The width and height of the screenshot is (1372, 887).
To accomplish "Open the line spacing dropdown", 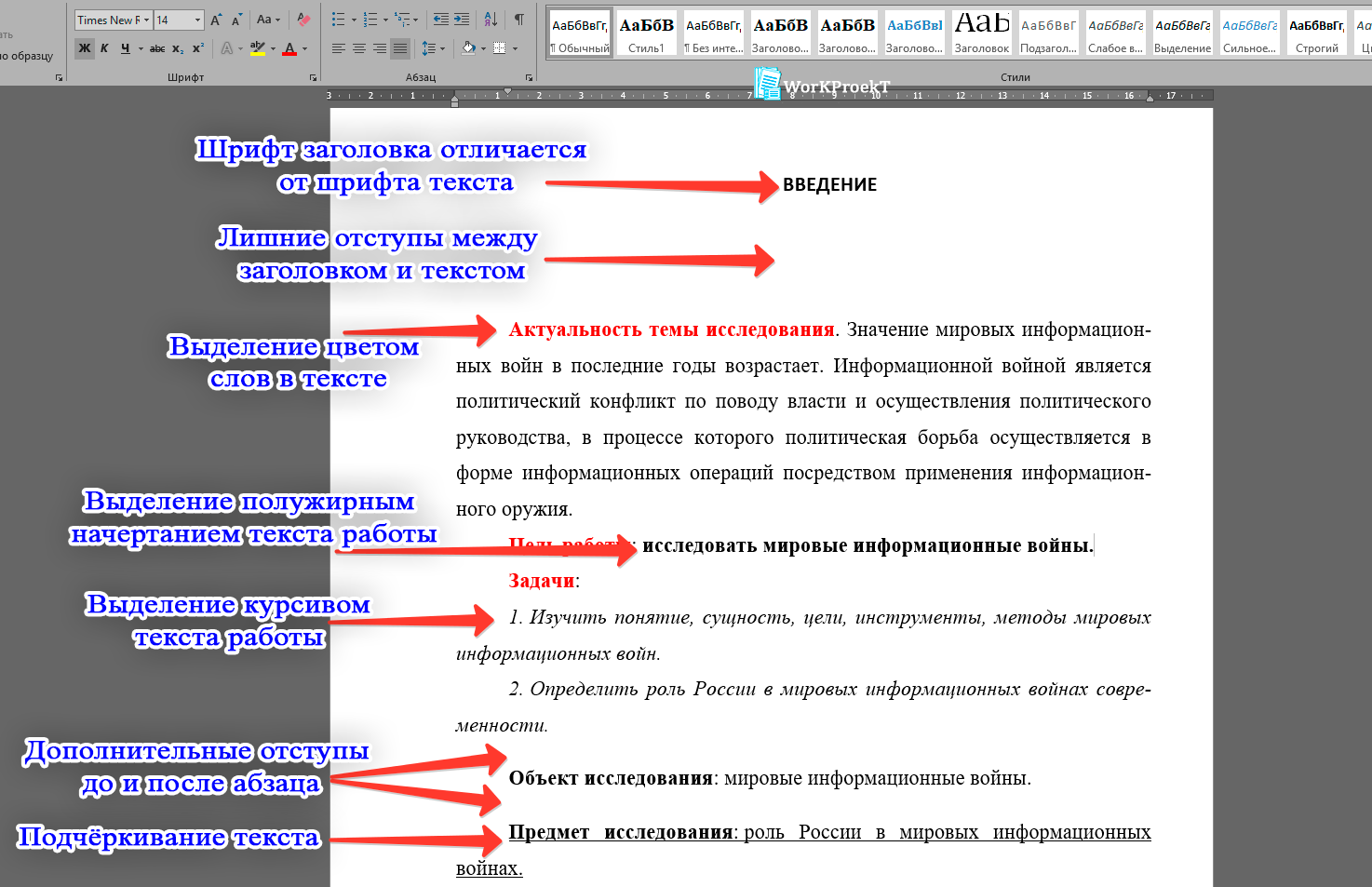I will click(443, 48).
